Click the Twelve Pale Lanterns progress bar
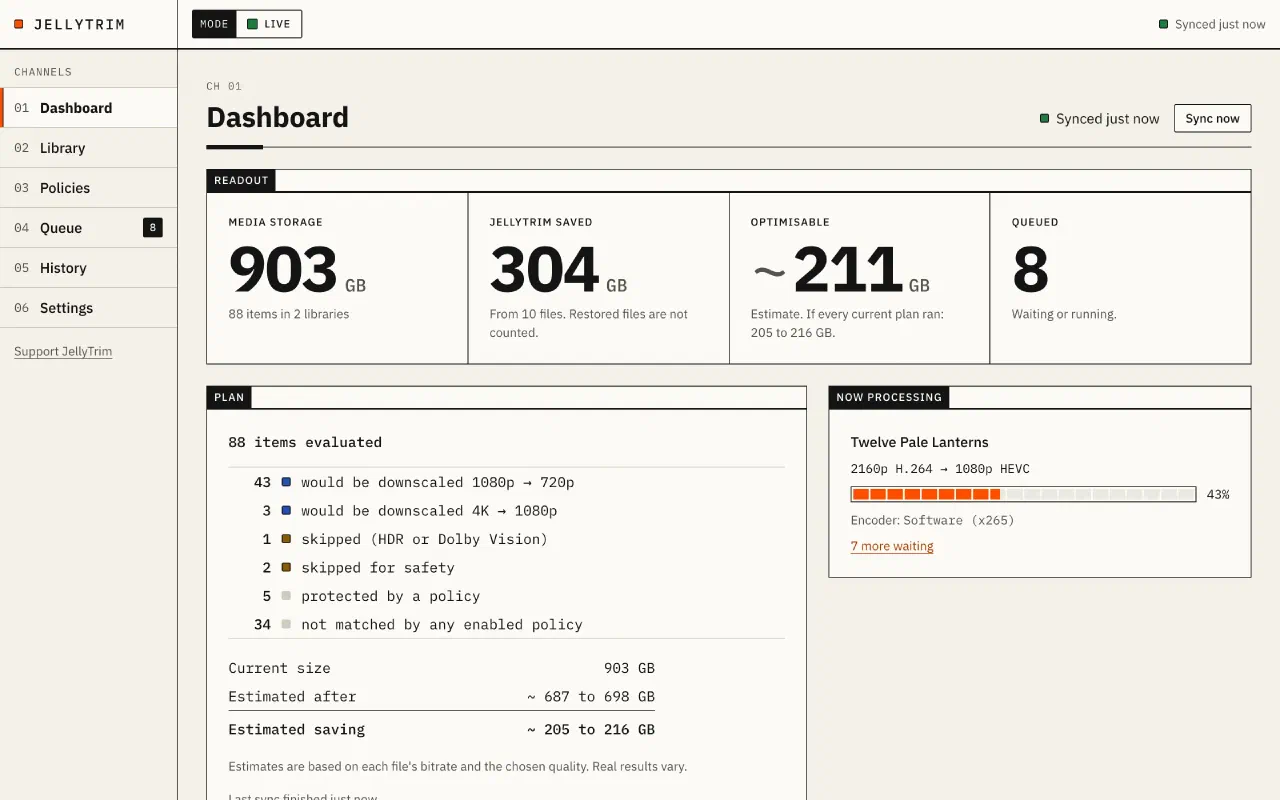Viewport: 1280px width, 800px height. (x=1023, y=494)
